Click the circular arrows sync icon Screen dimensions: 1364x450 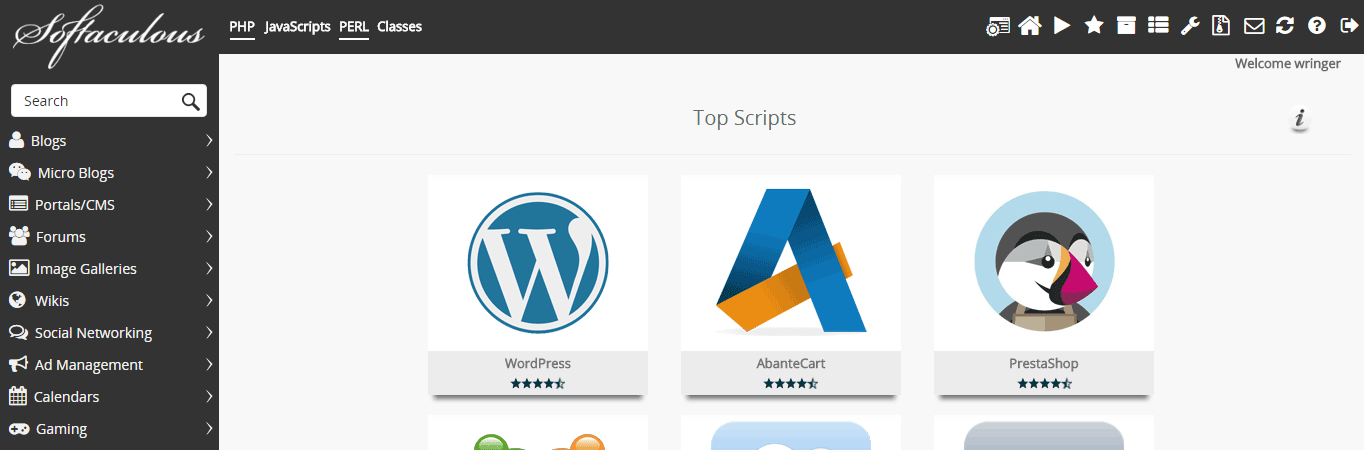[x=1285, y=26]
